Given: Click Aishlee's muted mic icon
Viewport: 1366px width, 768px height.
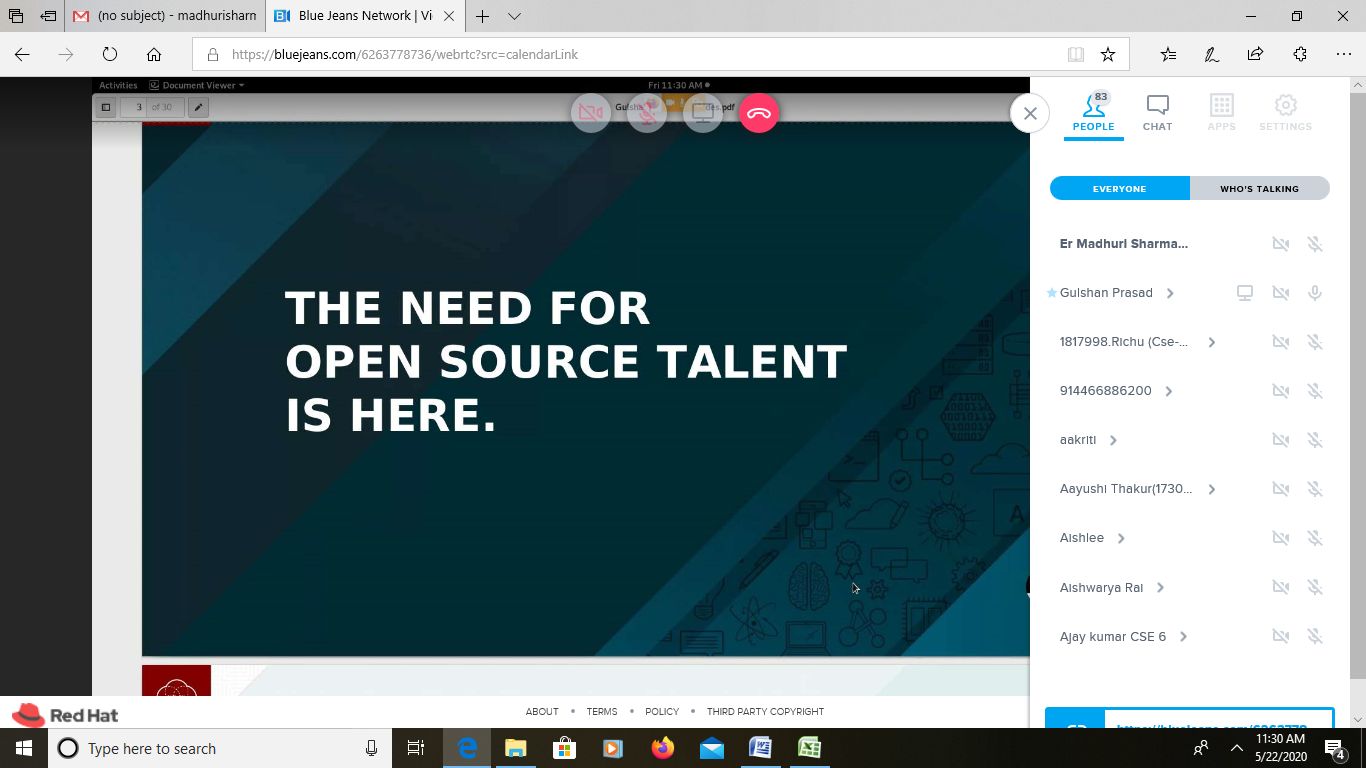Looking at the screenshot, I should pyautogui.click(x=1315, y=538).
